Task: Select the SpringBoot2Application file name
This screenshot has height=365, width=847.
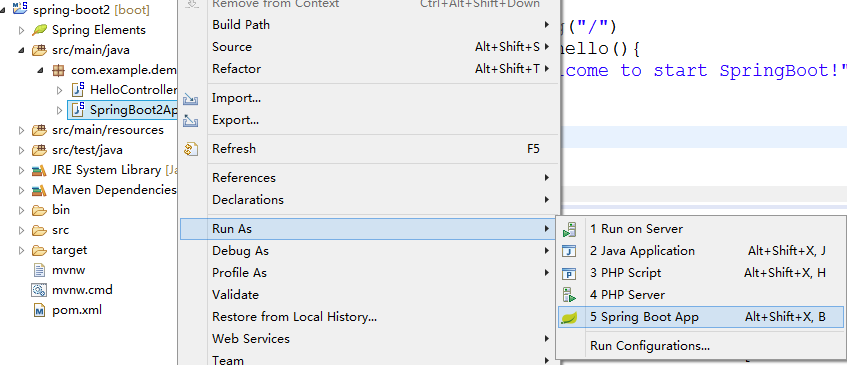Action: 133,110
